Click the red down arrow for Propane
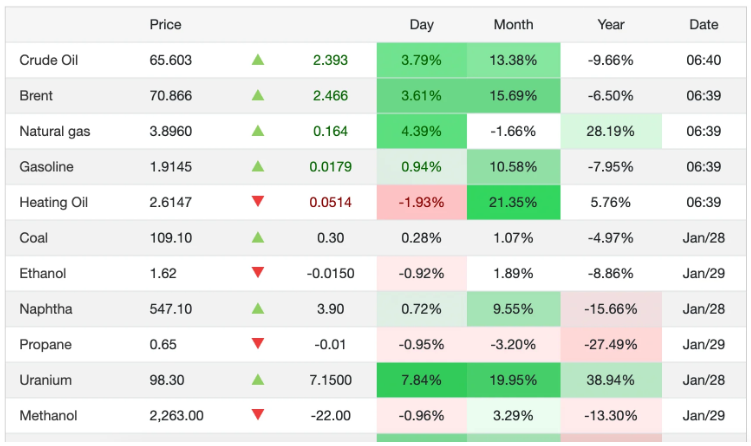This screenshot has height=446, width=751. click(258, 344)
